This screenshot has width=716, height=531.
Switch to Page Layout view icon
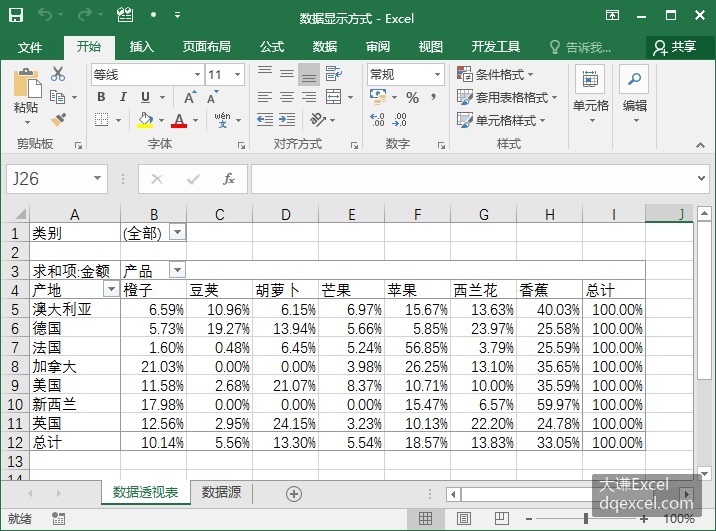coord(463,518)
